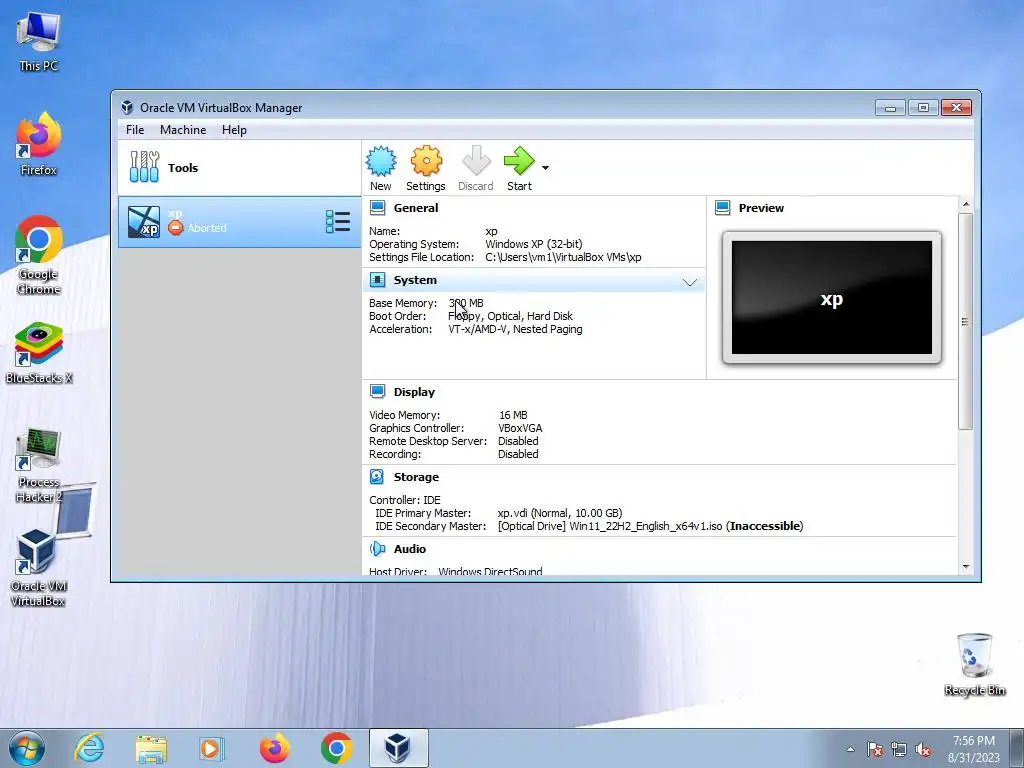Click the VirtualBox taskbar button

click(x=398, y=748)
